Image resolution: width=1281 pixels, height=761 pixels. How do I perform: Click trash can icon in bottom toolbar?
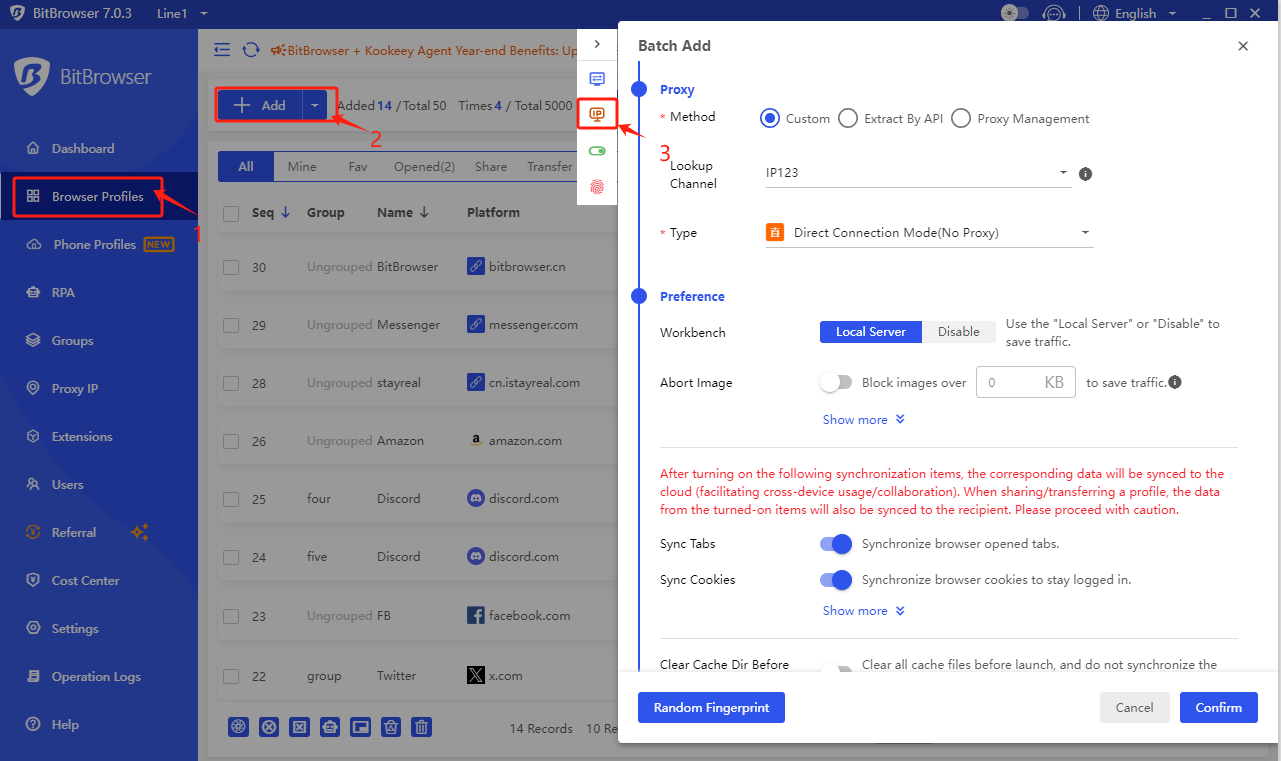pos(422,728)
